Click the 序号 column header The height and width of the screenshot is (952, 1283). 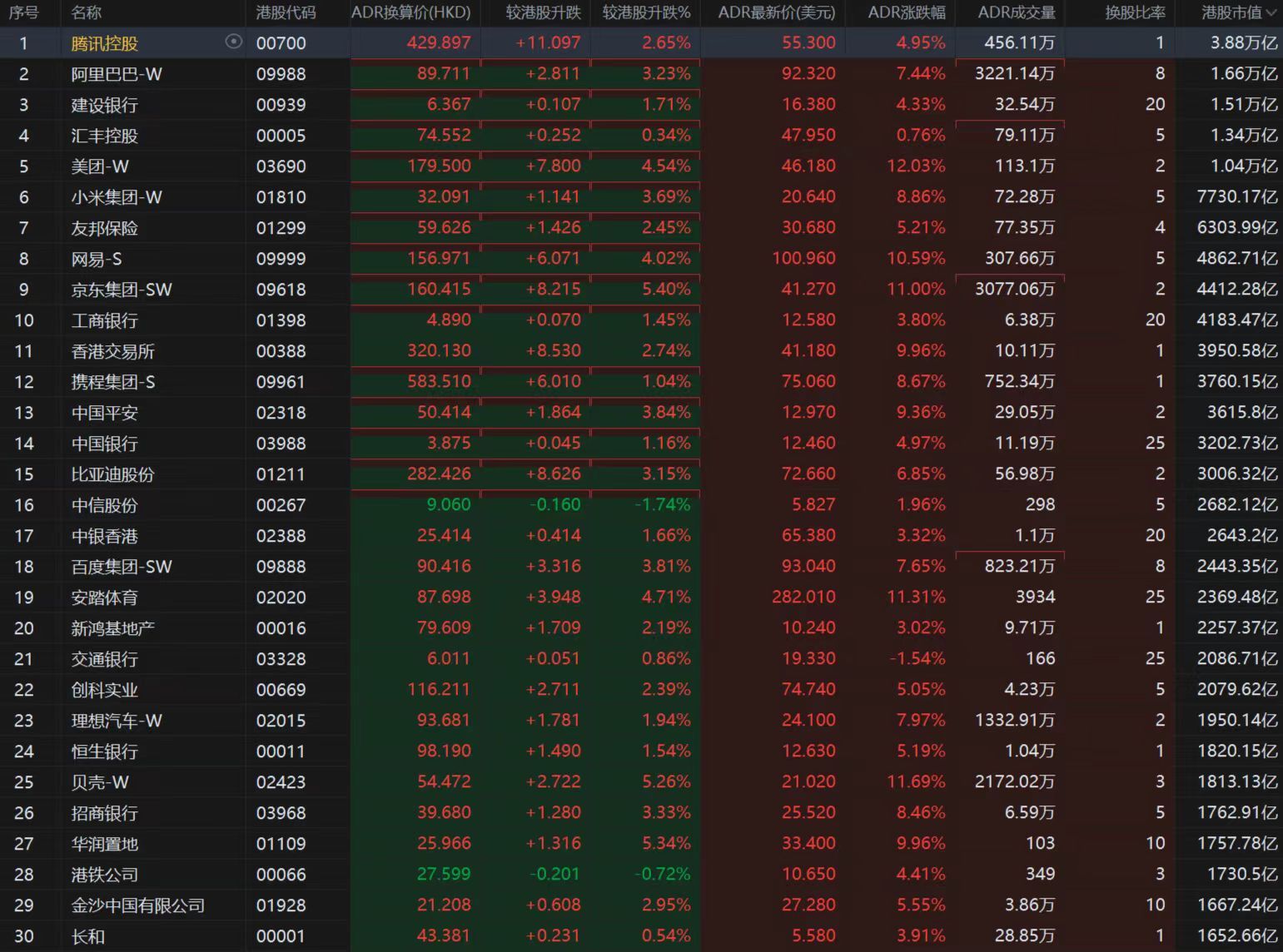(23, 12)
